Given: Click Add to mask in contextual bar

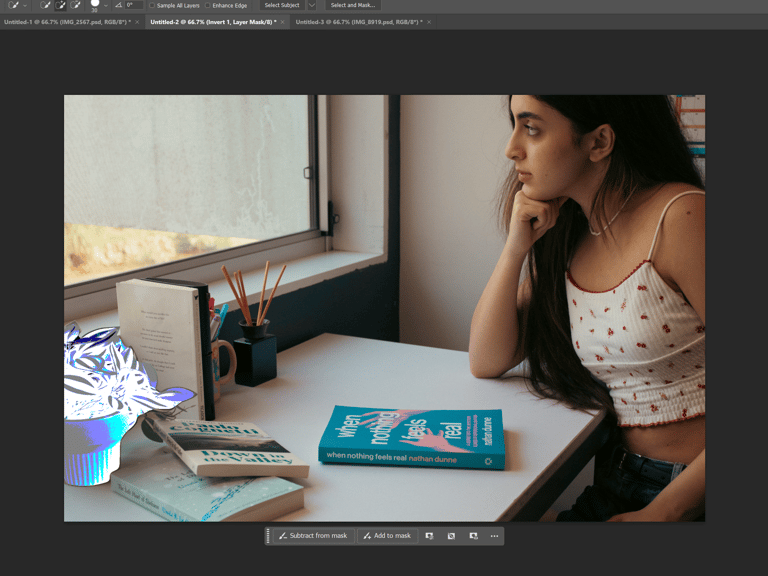Looking at the screenshot, I should point(387,536).
